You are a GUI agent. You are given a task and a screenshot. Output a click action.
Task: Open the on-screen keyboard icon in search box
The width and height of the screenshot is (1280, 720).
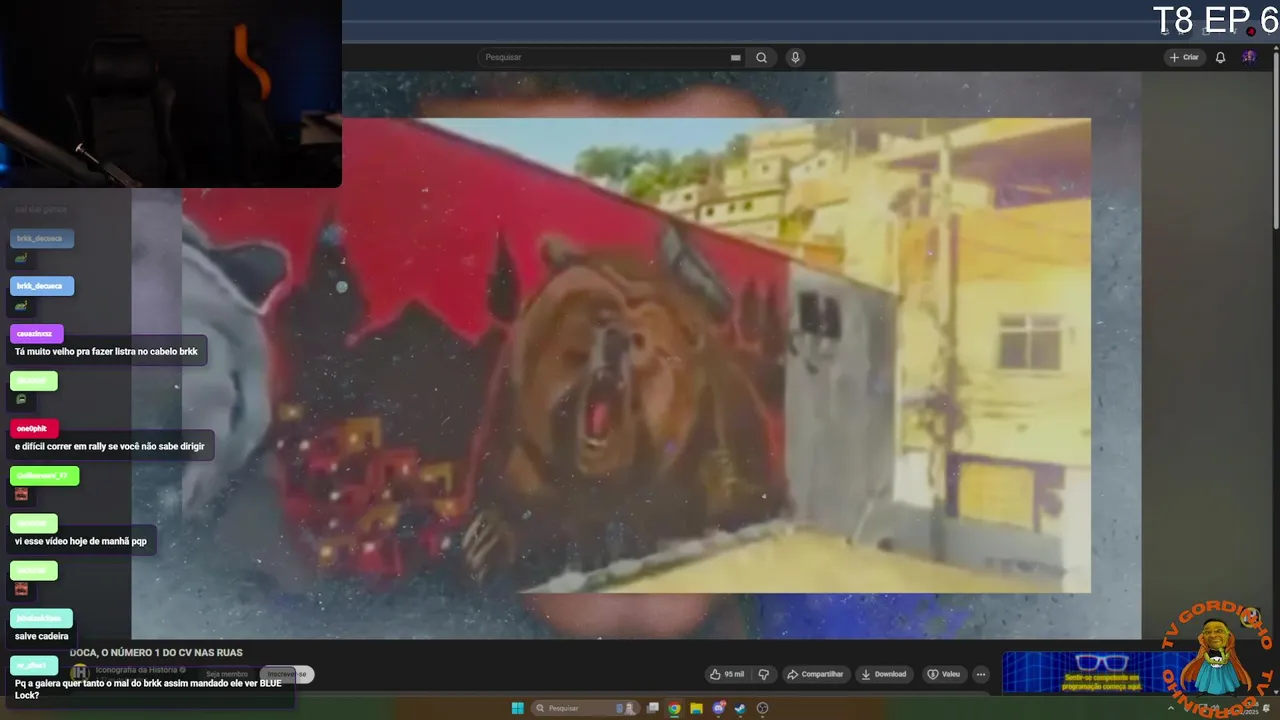(736, 57)
